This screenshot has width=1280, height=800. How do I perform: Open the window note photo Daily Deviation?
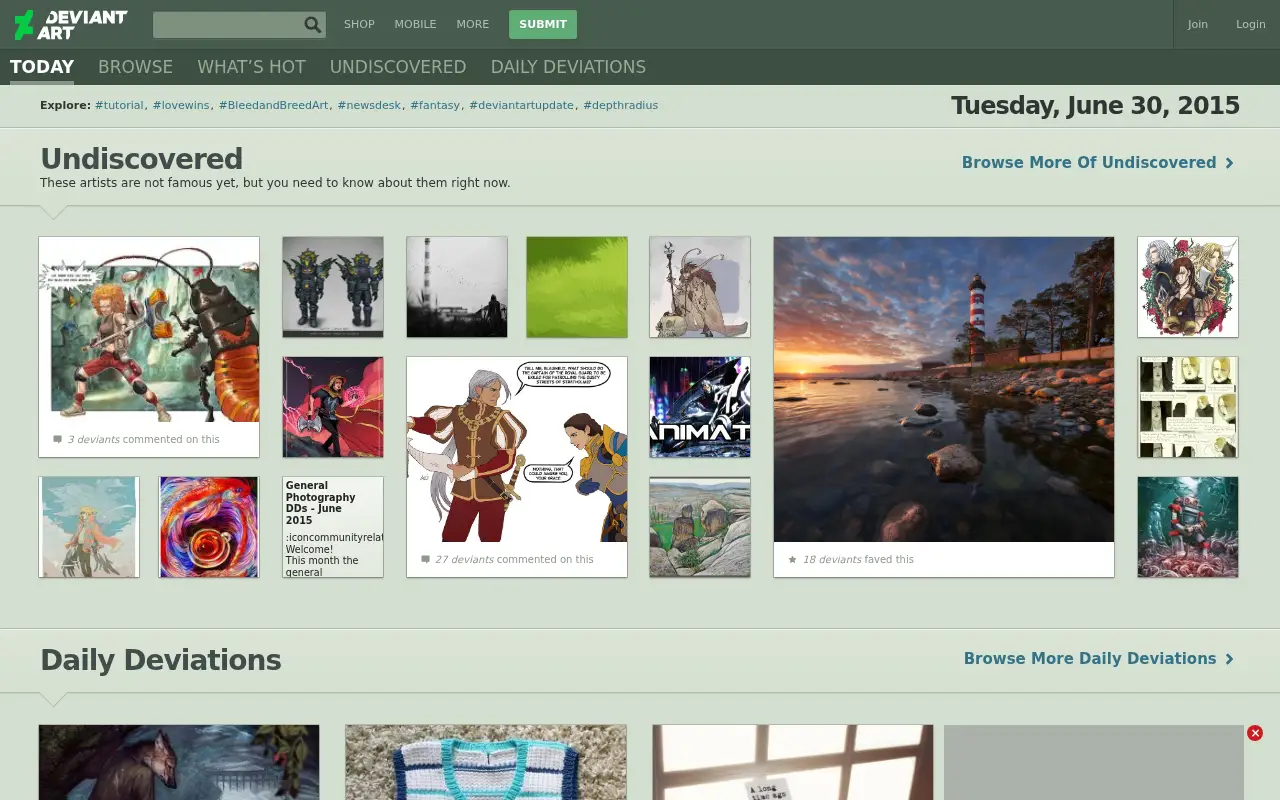tap(793, 762)
